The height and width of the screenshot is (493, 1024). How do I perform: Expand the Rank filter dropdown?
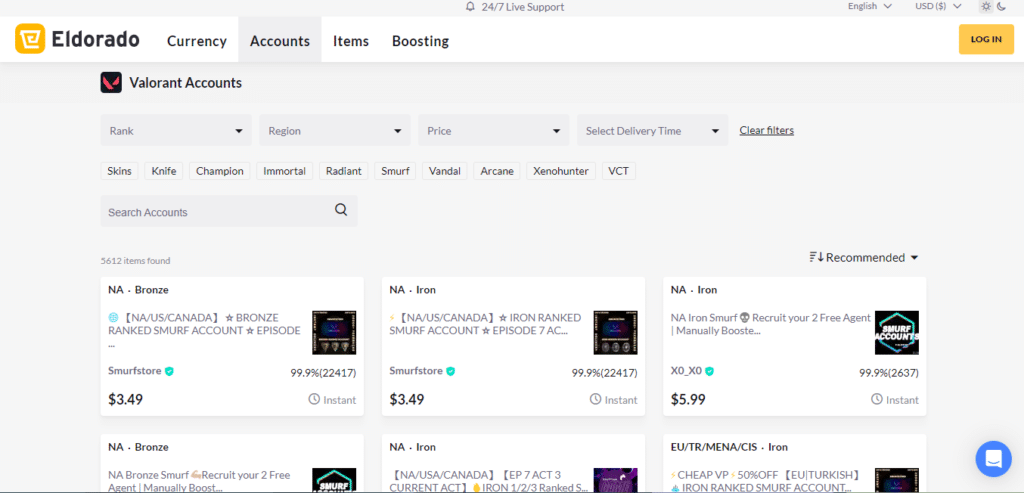[x=176, y=131]
